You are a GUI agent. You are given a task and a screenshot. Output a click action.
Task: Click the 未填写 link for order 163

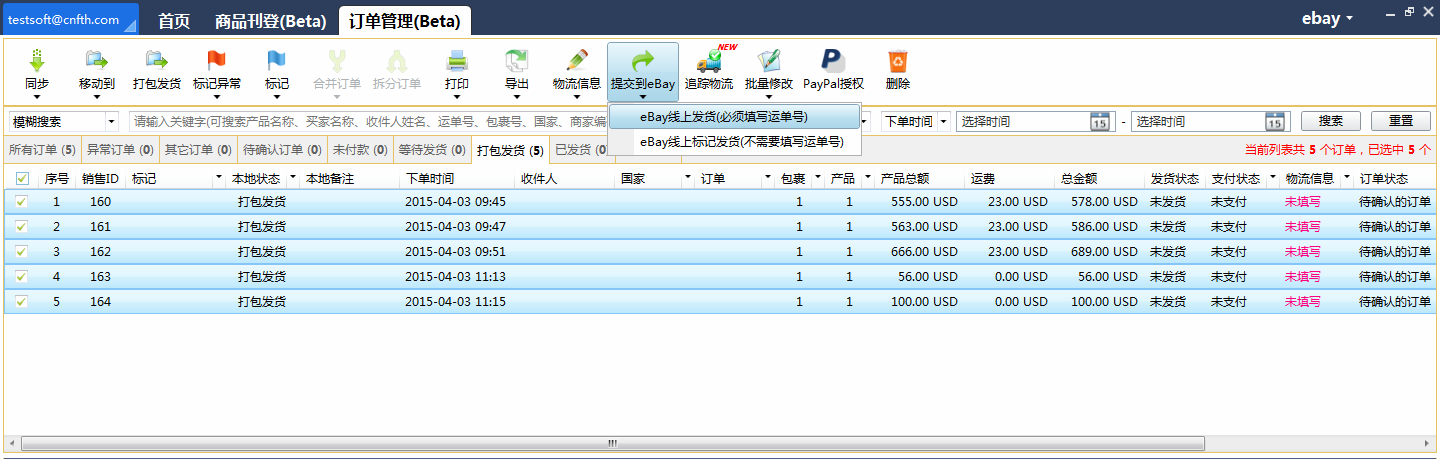coord(1302,277)
